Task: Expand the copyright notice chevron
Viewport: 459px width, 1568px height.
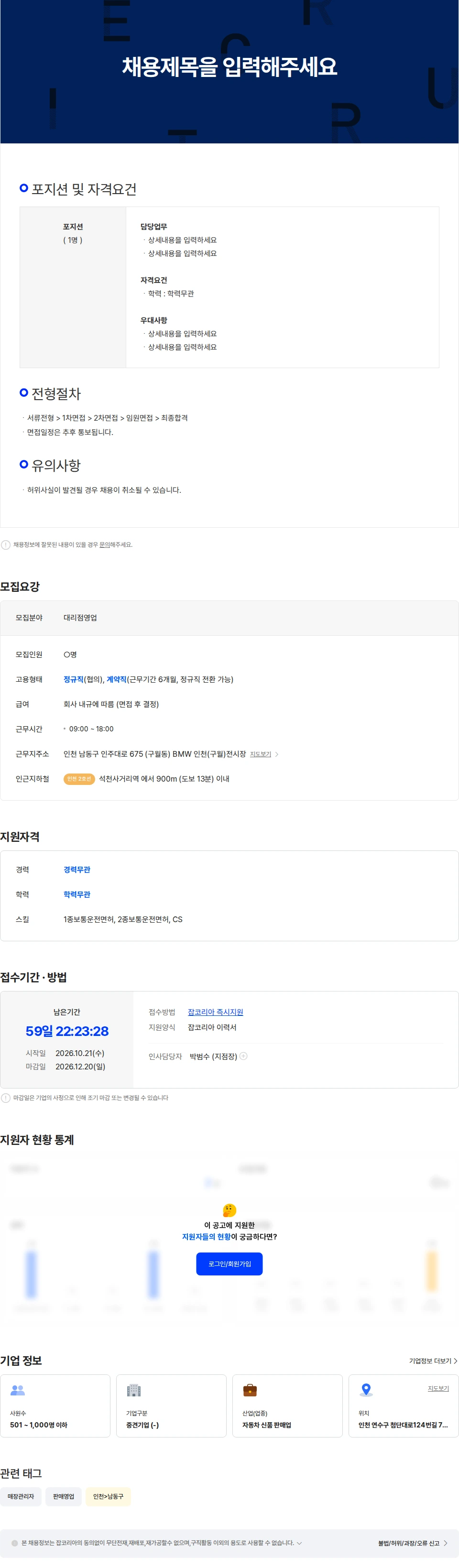Action: [x=299, y=1543]
